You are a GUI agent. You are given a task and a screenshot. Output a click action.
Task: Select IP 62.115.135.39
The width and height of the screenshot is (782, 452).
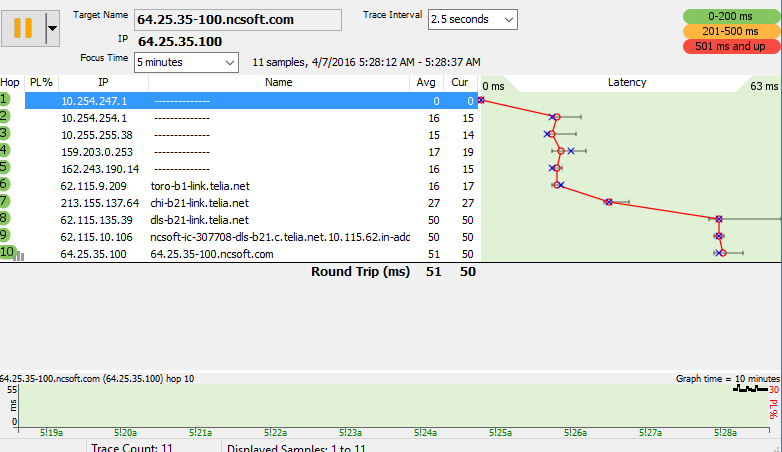pos(96,220)
